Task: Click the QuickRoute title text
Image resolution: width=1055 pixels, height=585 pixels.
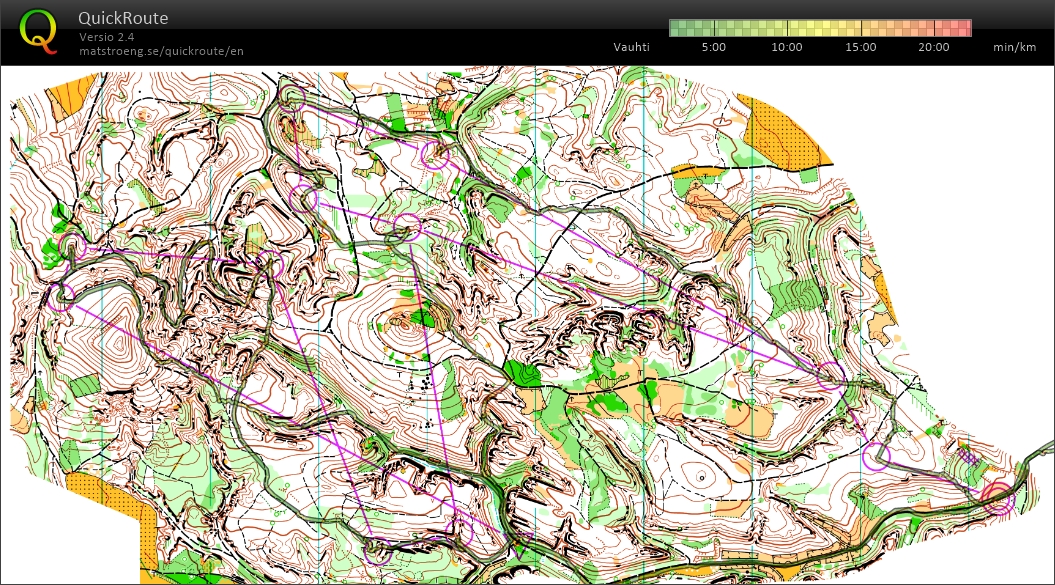Action: click(123, 18)
